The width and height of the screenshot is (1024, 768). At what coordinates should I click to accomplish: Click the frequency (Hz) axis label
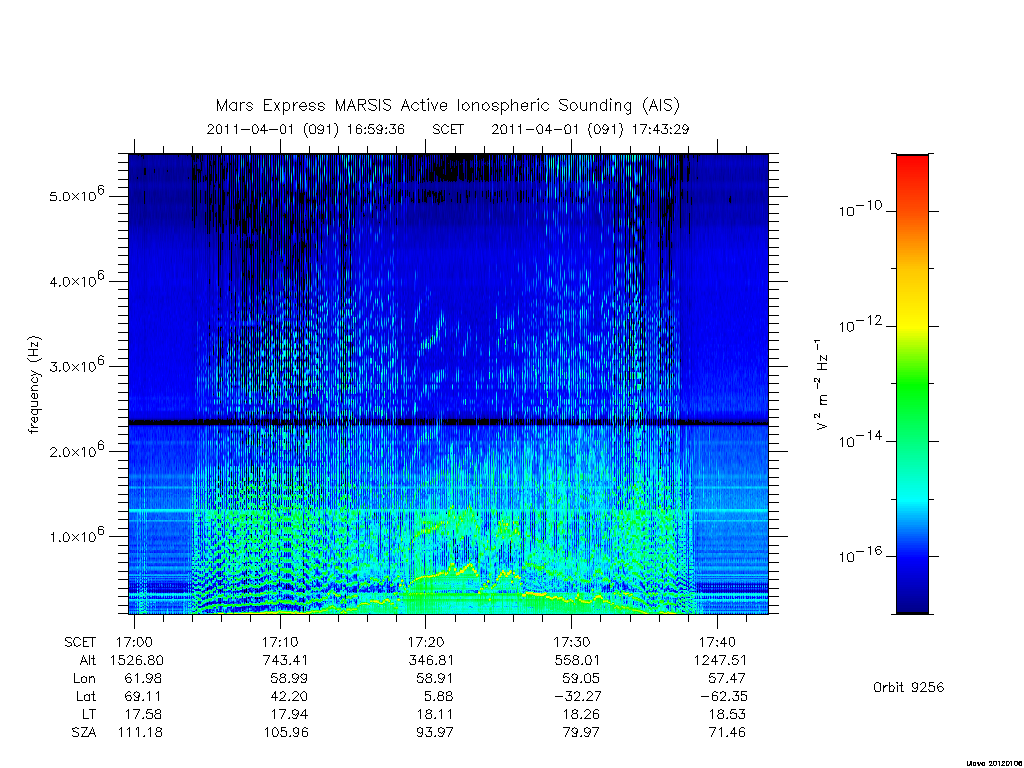[35, 385]
